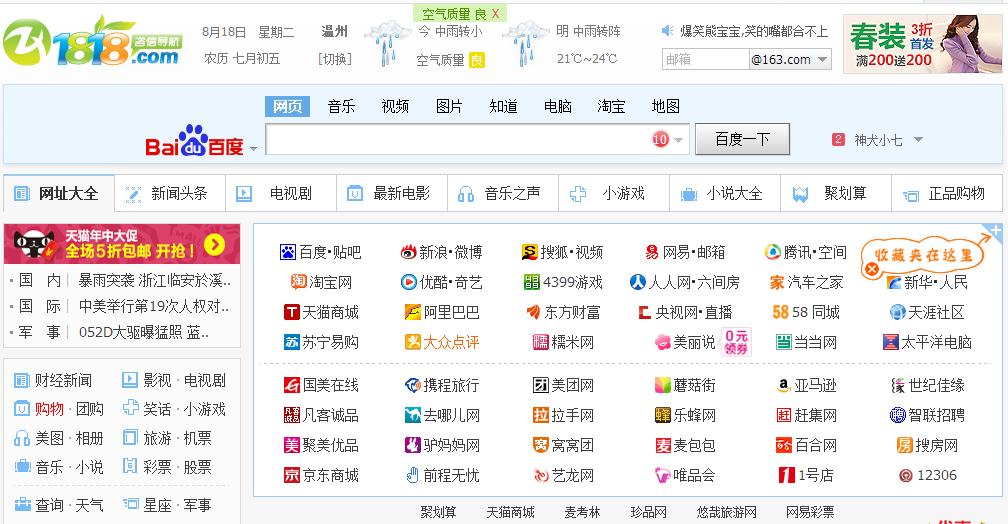Click the 美团网 icon

point(541,385)
